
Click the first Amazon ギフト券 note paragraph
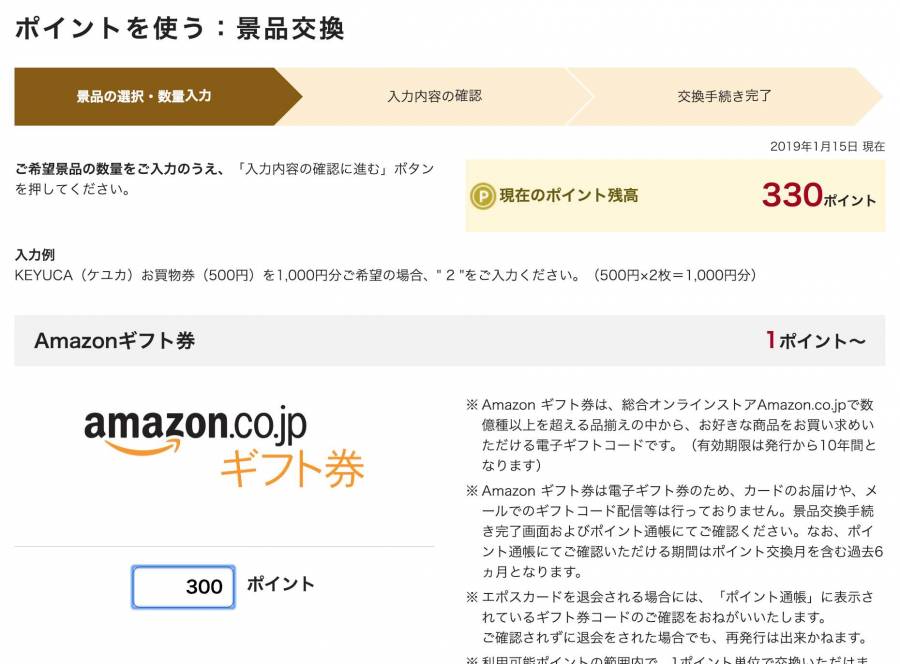point(672,435)
